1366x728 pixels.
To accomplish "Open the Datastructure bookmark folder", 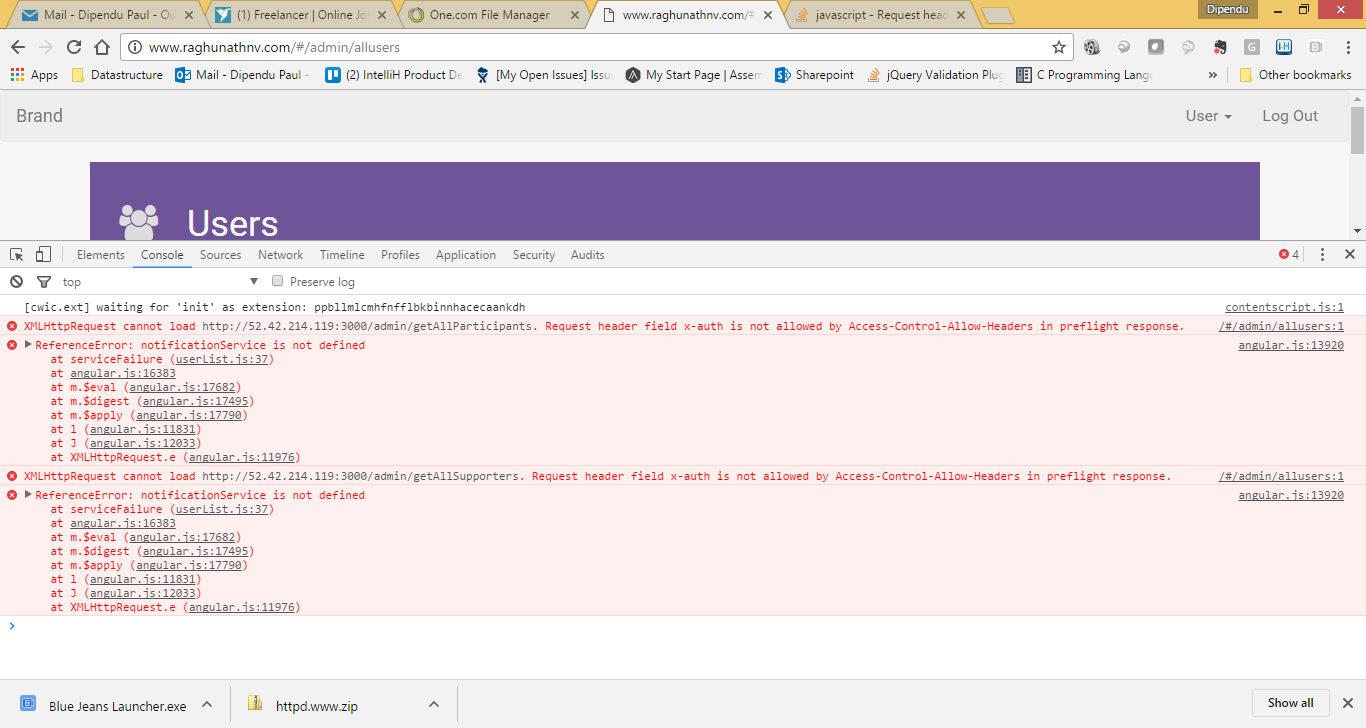I will 116,75.
